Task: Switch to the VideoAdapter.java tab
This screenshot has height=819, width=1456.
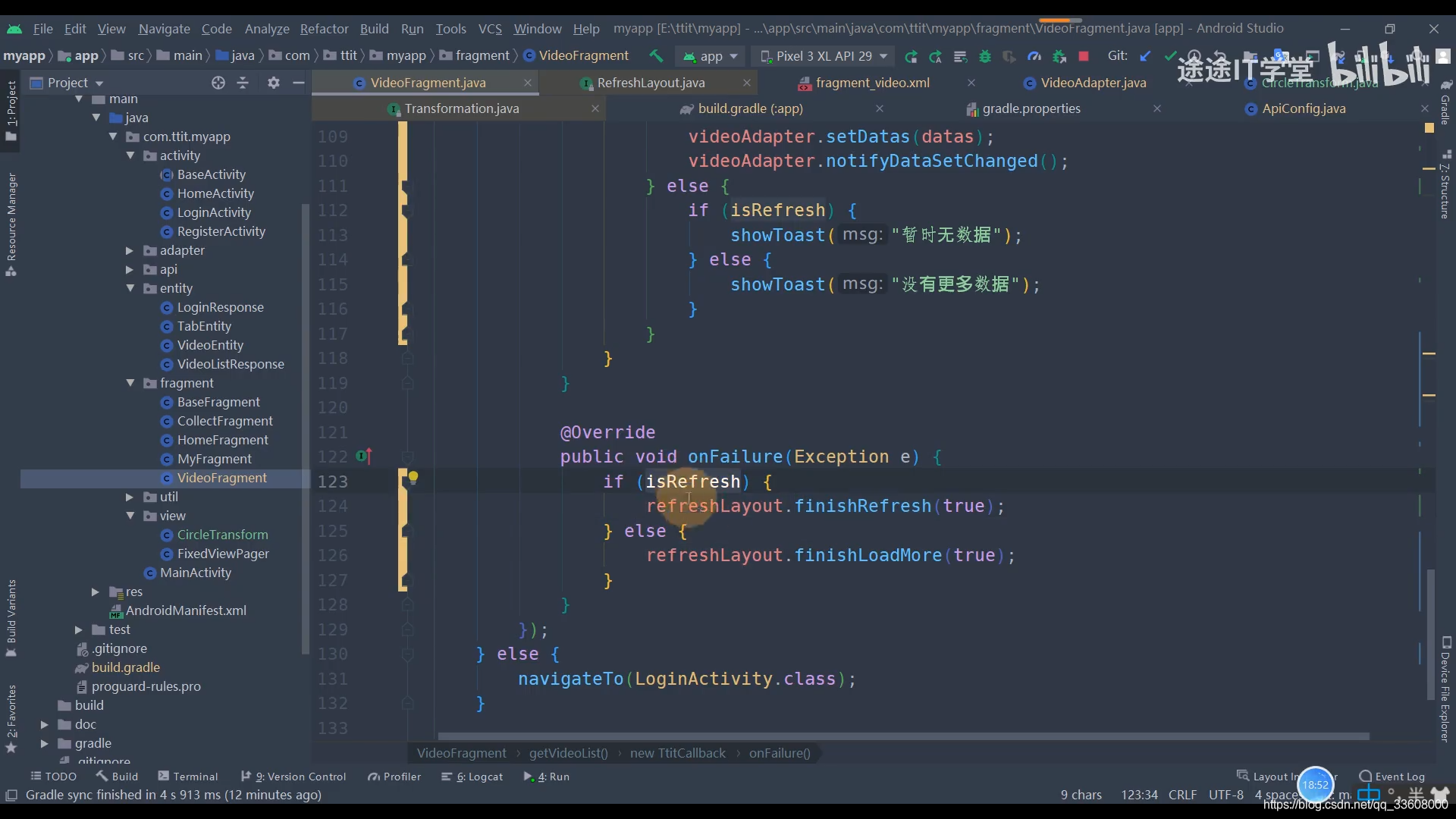Action: tap(1093, 83)
